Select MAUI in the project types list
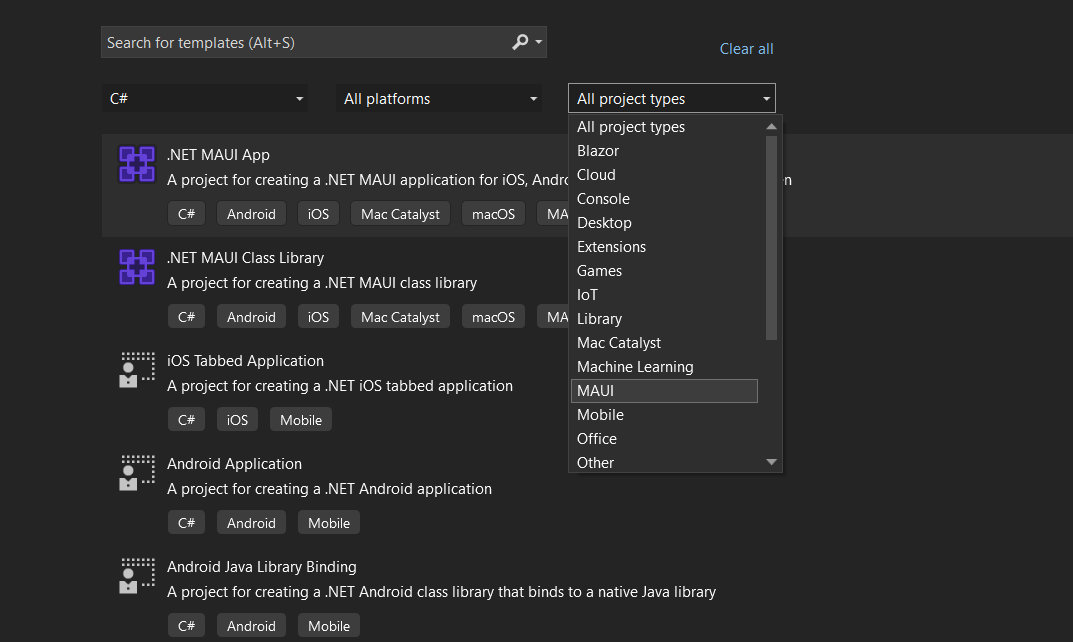The image size is (1073, 642). click(664, 391)
